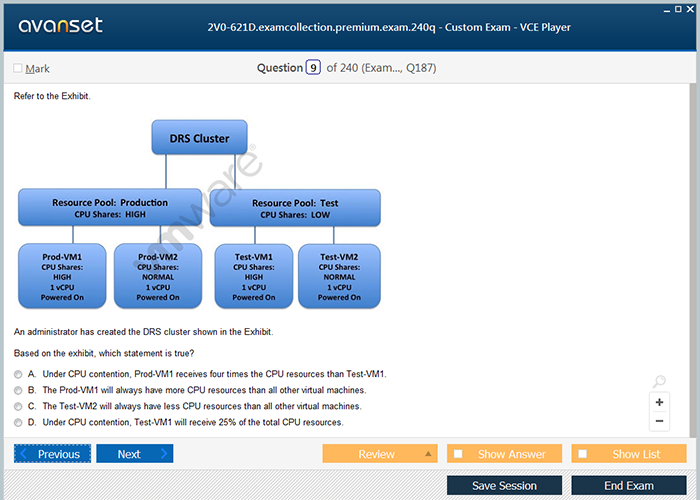
Task: Zoom out with the minus icon
Action: coord(659,421)
